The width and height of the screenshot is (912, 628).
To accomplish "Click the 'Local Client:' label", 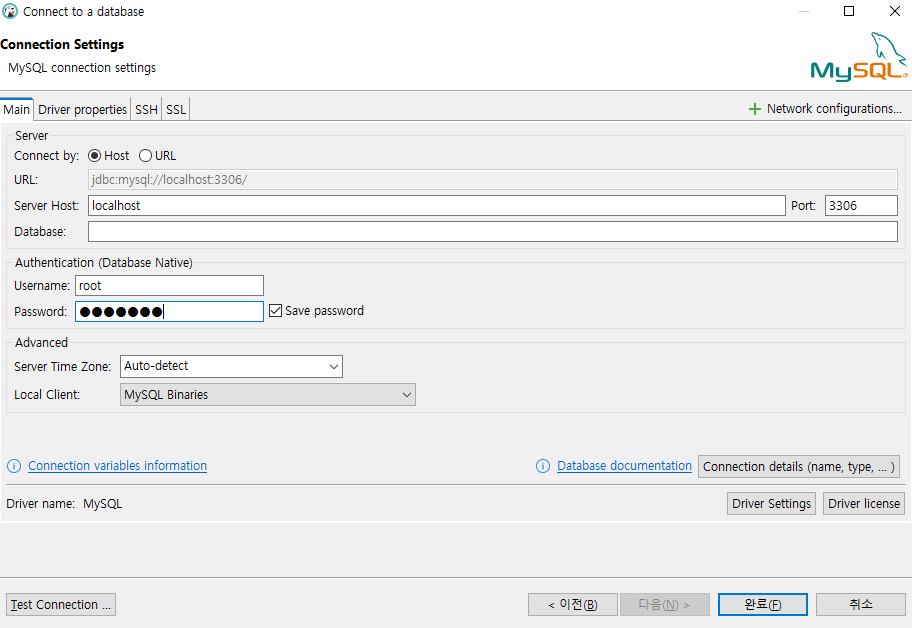I will click(47, 394).
